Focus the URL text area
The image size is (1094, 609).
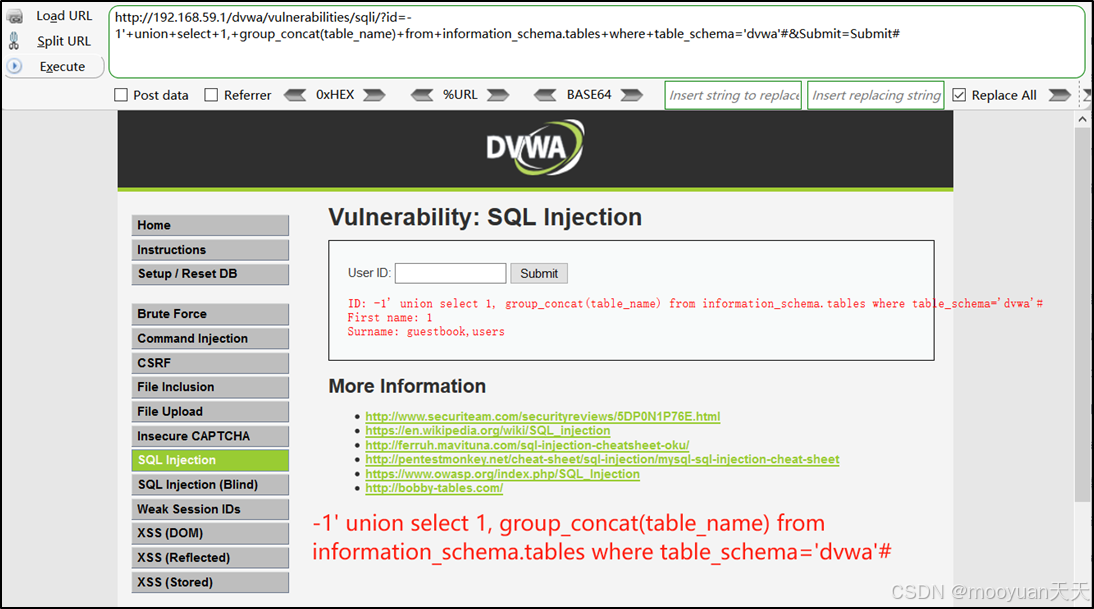(x=597, y=42)
